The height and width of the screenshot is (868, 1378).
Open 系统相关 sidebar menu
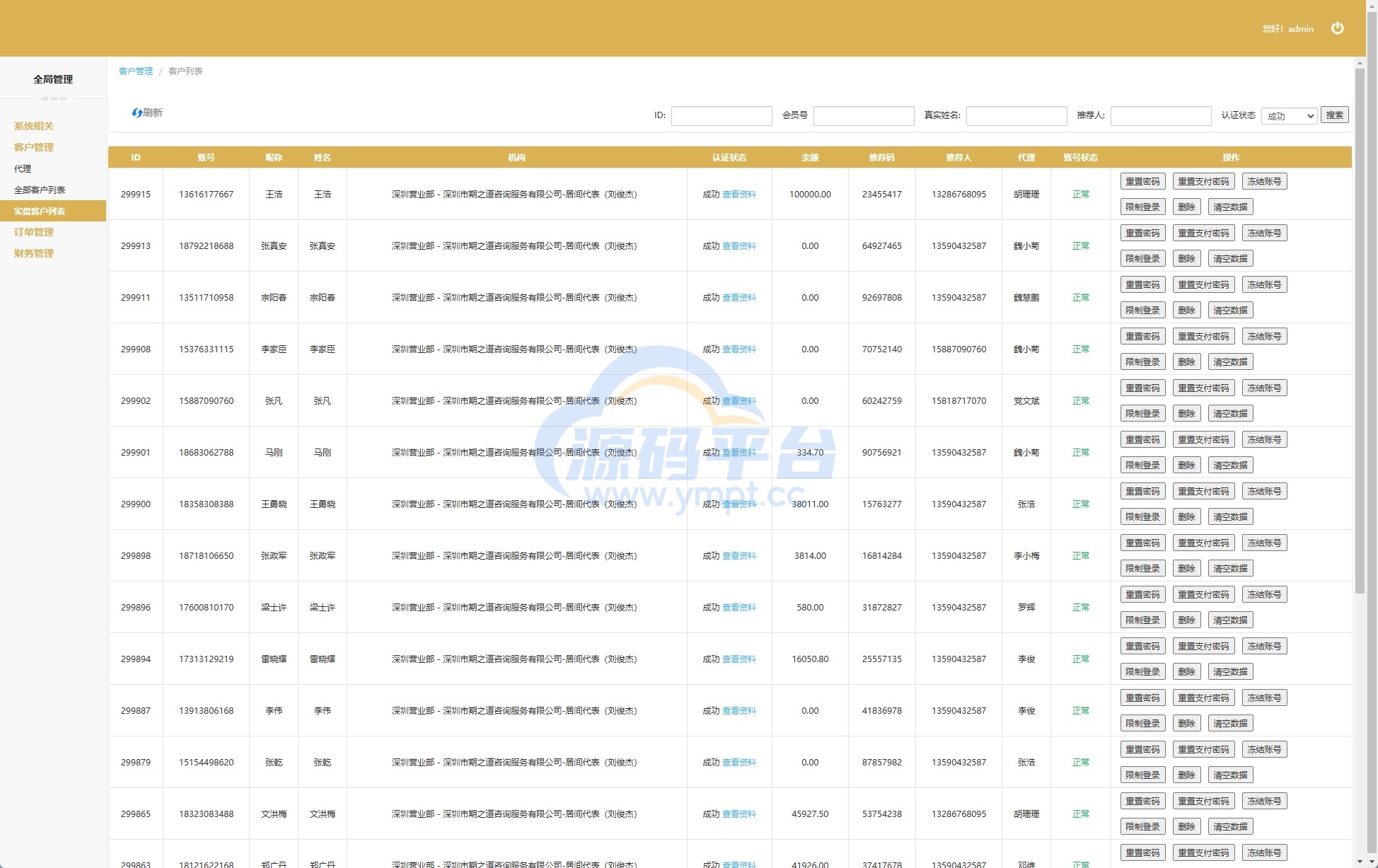pos(33,126)
